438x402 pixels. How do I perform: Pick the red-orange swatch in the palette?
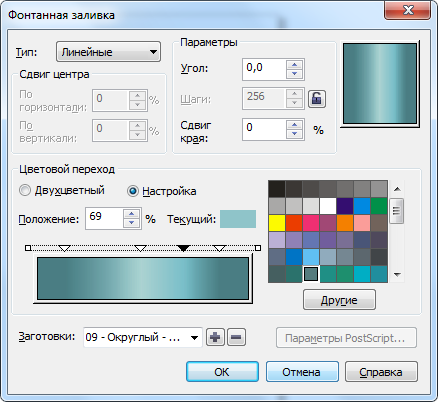[294, 223]
